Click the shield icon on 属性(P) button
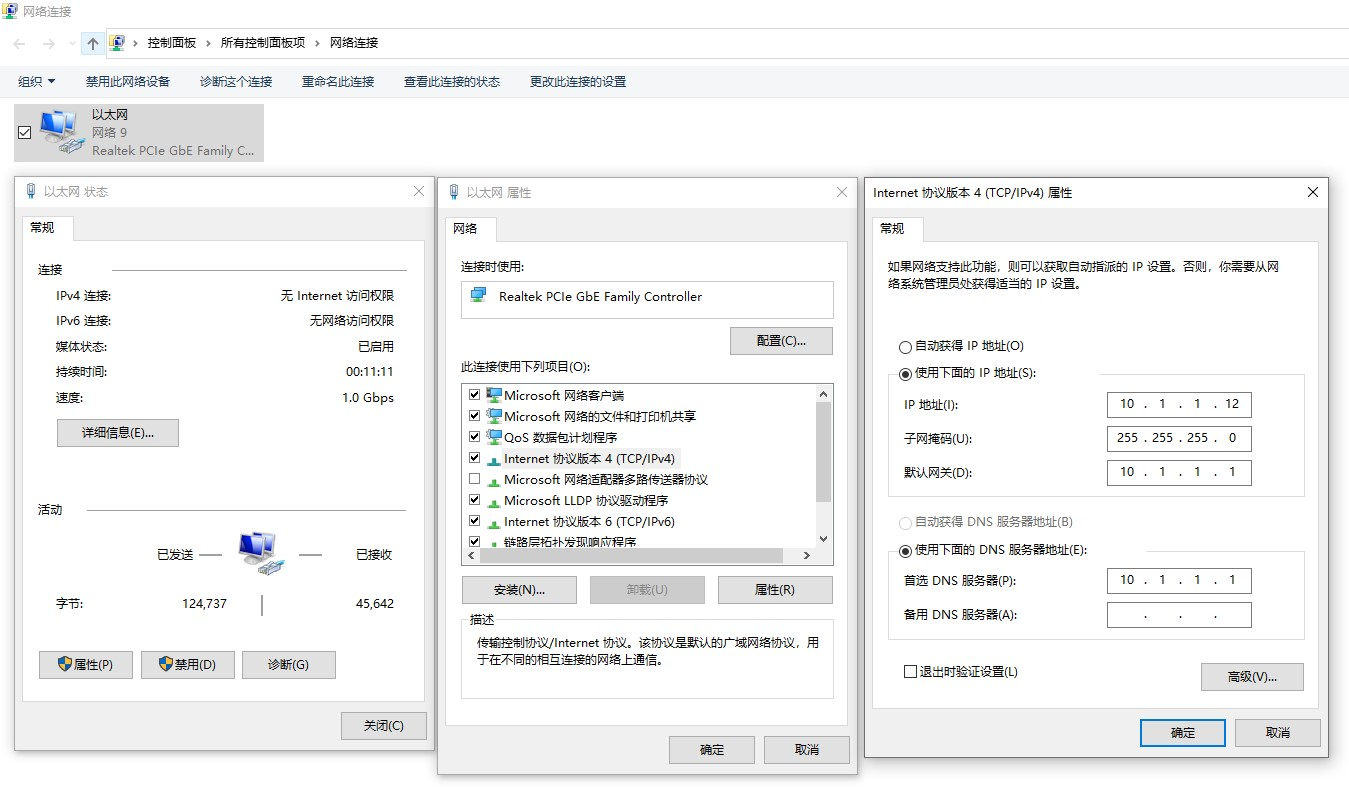The height and width of the screenshot is (791, 1349). (64, 665)
